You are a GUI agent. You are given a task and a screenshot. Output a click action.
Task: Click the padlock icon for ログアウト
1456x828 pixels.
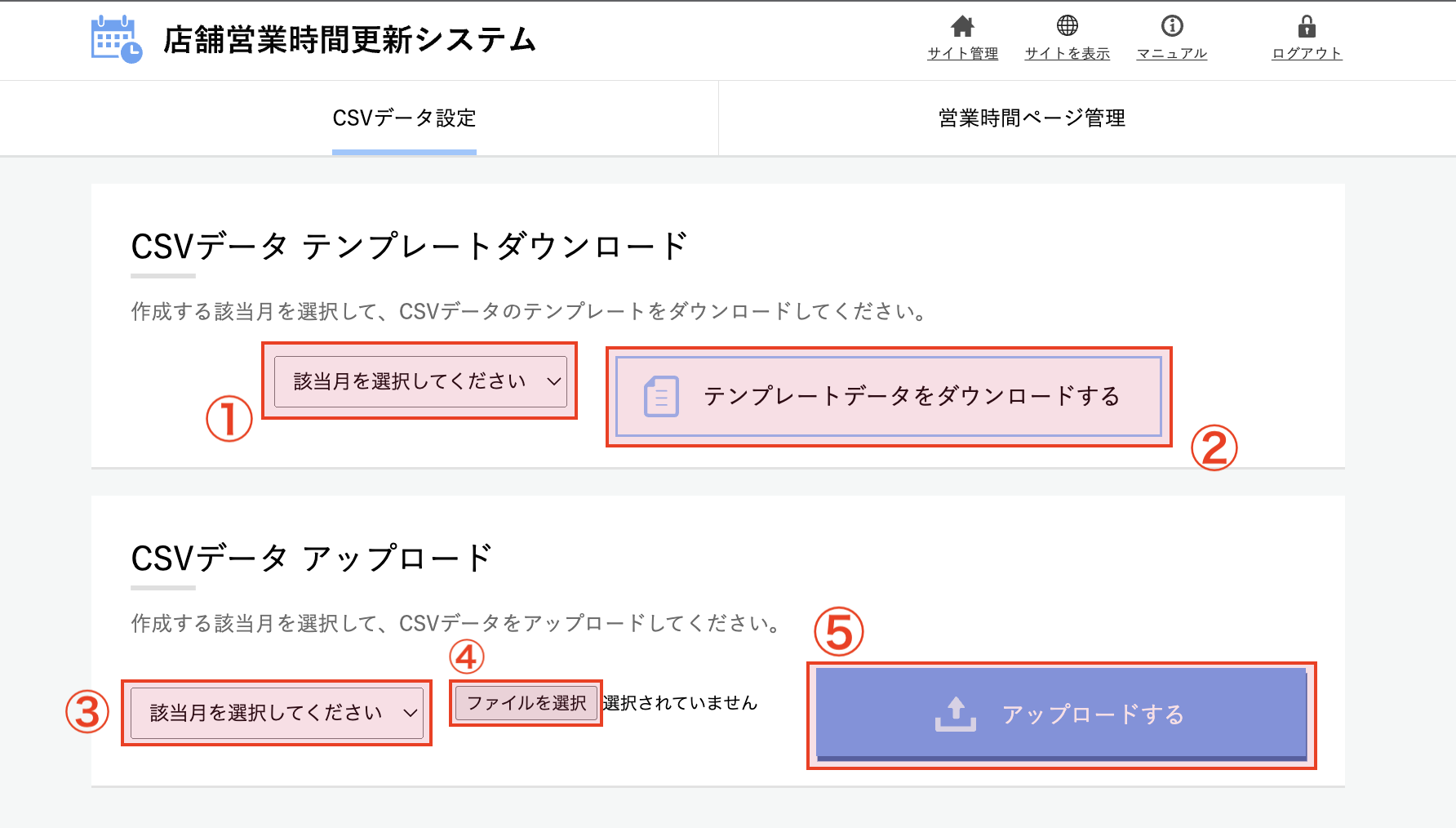coord(1307,26)
